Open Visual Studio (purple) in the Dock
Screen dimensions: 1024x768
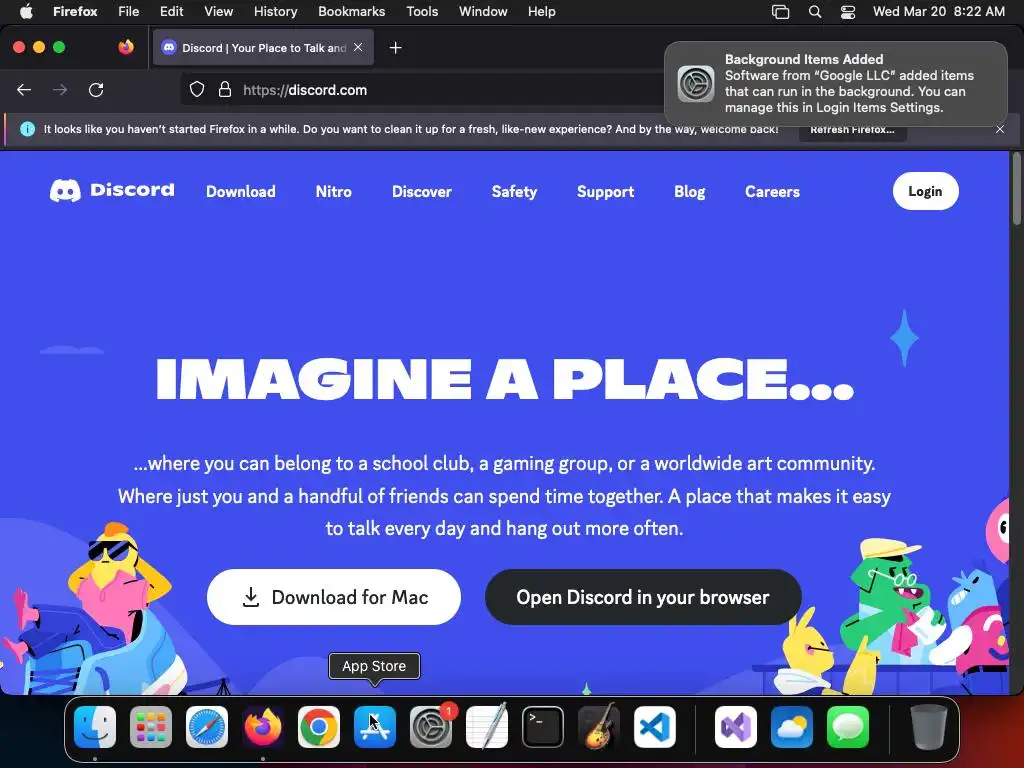[736, 727]
